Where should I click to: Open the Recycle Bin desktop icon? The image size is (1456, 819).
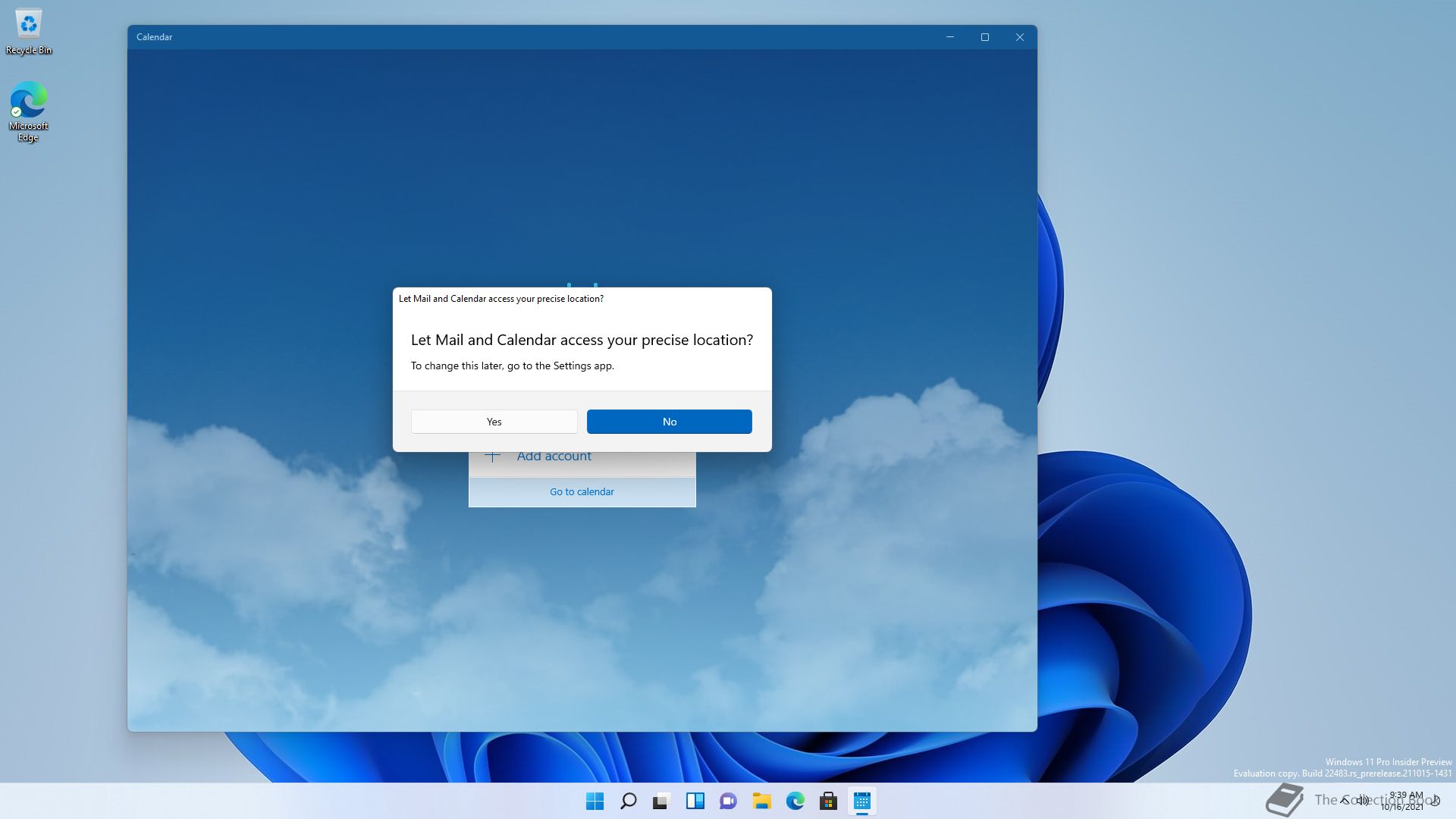pos(29,32)
